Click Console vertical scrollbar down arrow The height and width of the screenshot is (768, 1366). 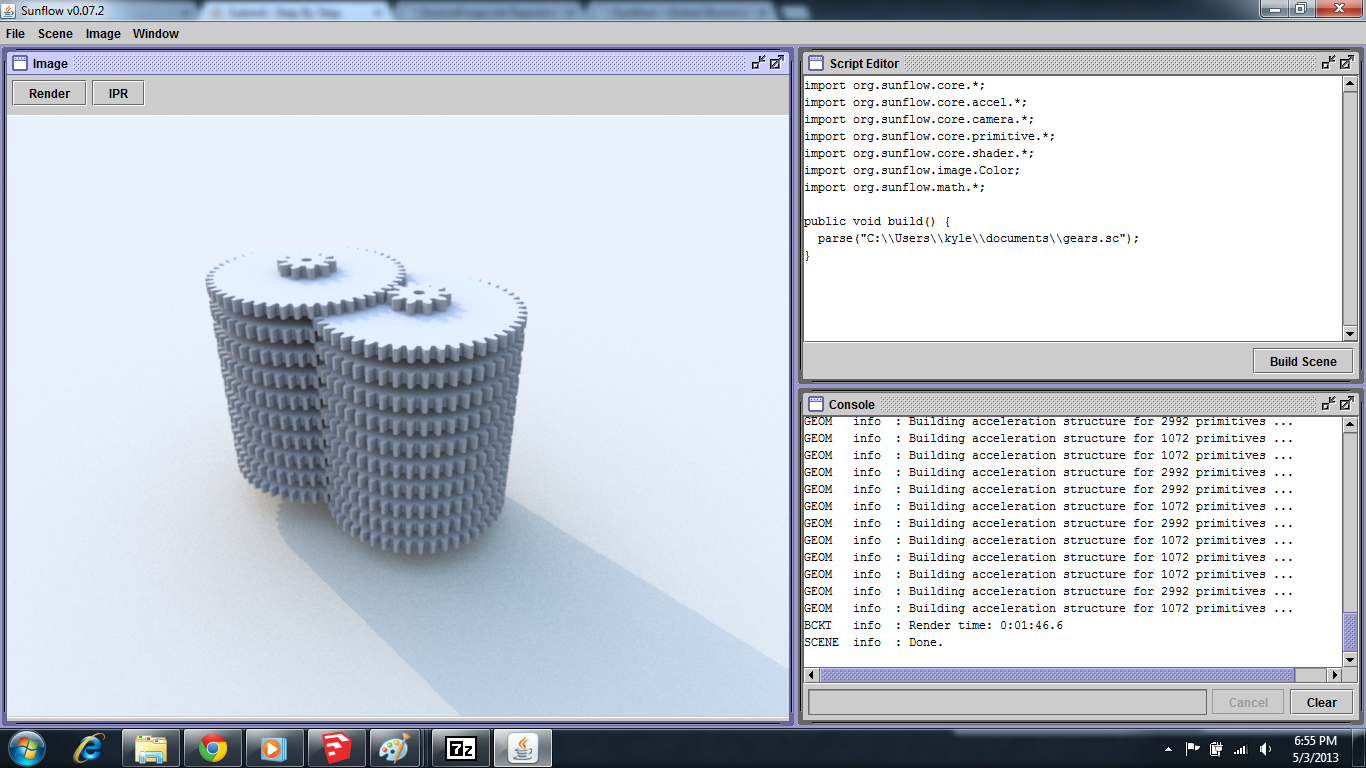click(x=1349, y=659)
